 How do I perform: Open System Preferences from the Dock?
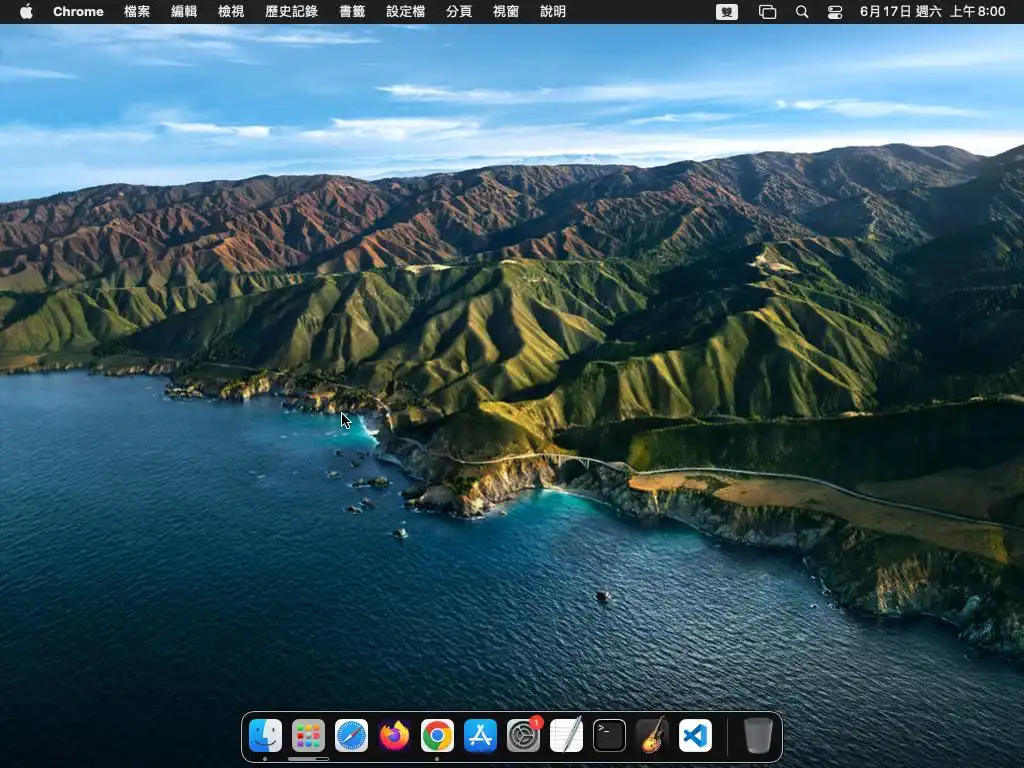[524, 735]
